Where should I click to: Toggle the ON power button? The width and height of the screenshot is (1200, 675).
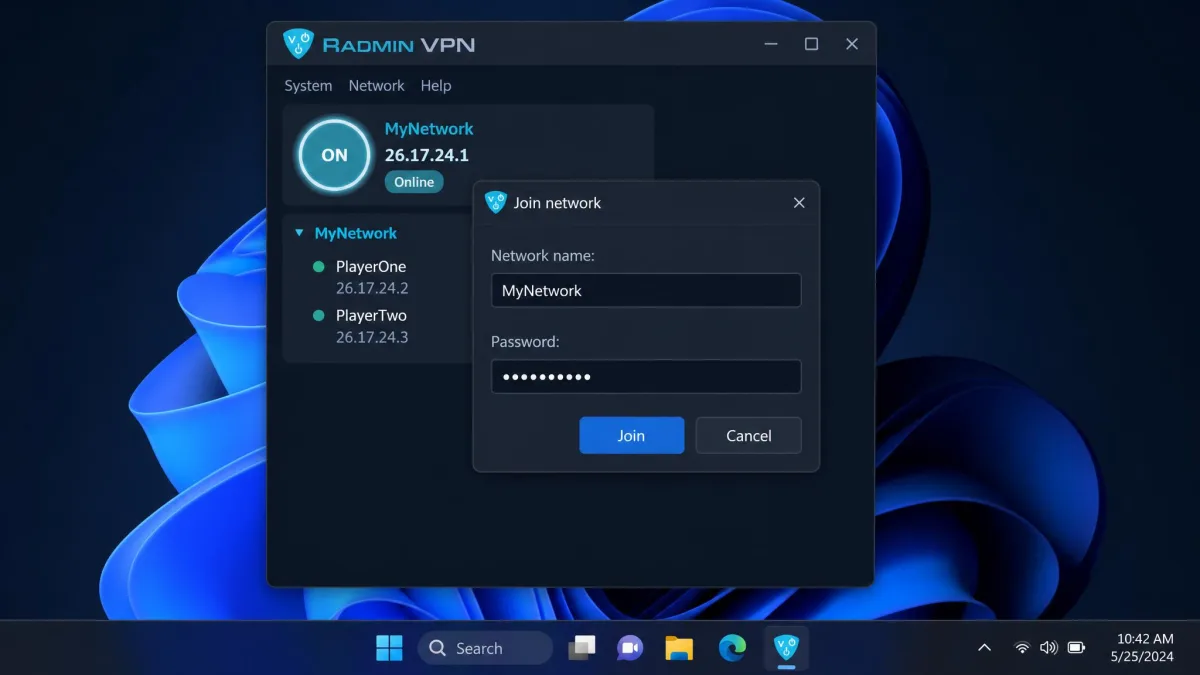[334, 155]
